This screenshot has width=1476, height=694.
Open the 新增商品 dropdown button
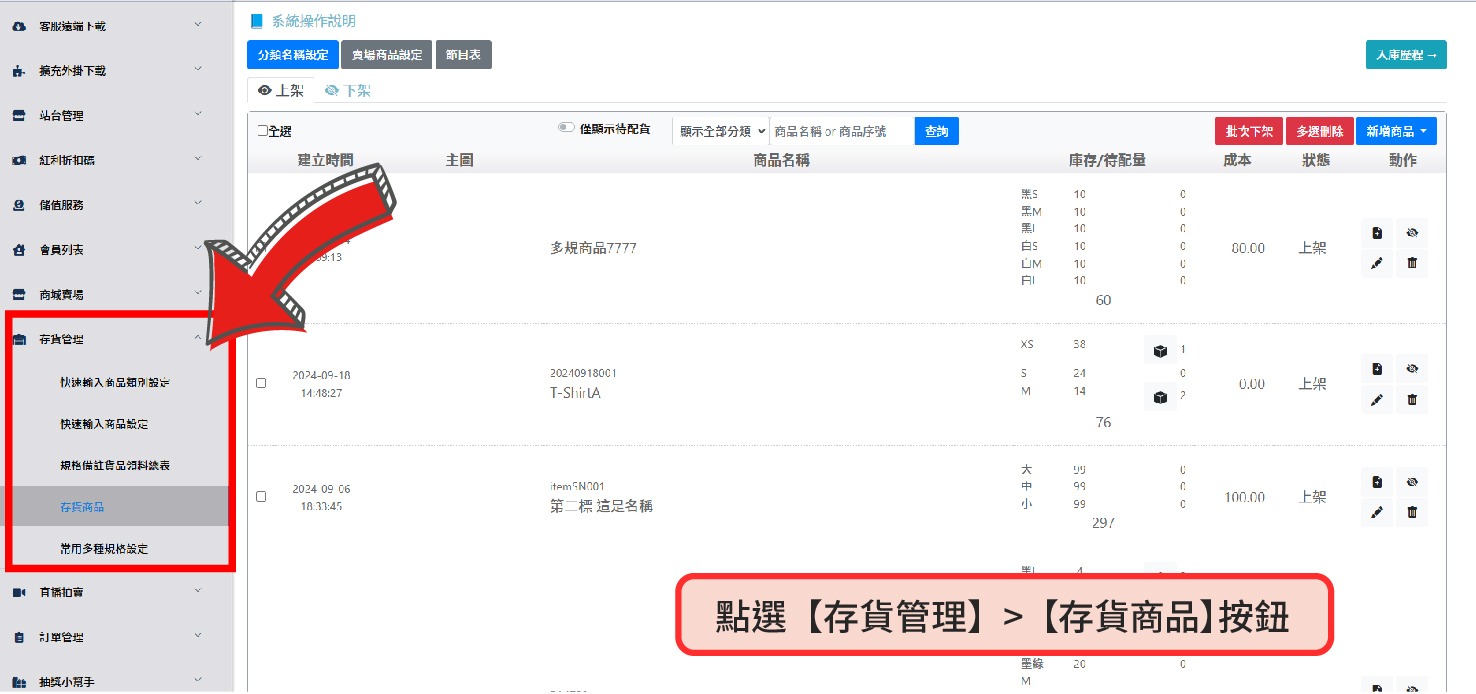(x=1396, y=131)
